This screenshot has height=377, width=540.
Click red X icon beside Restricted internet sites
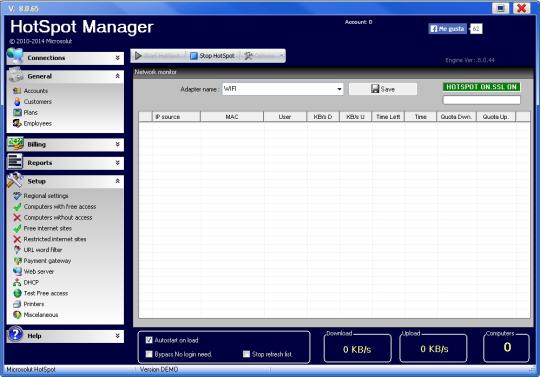coord(17,239)
